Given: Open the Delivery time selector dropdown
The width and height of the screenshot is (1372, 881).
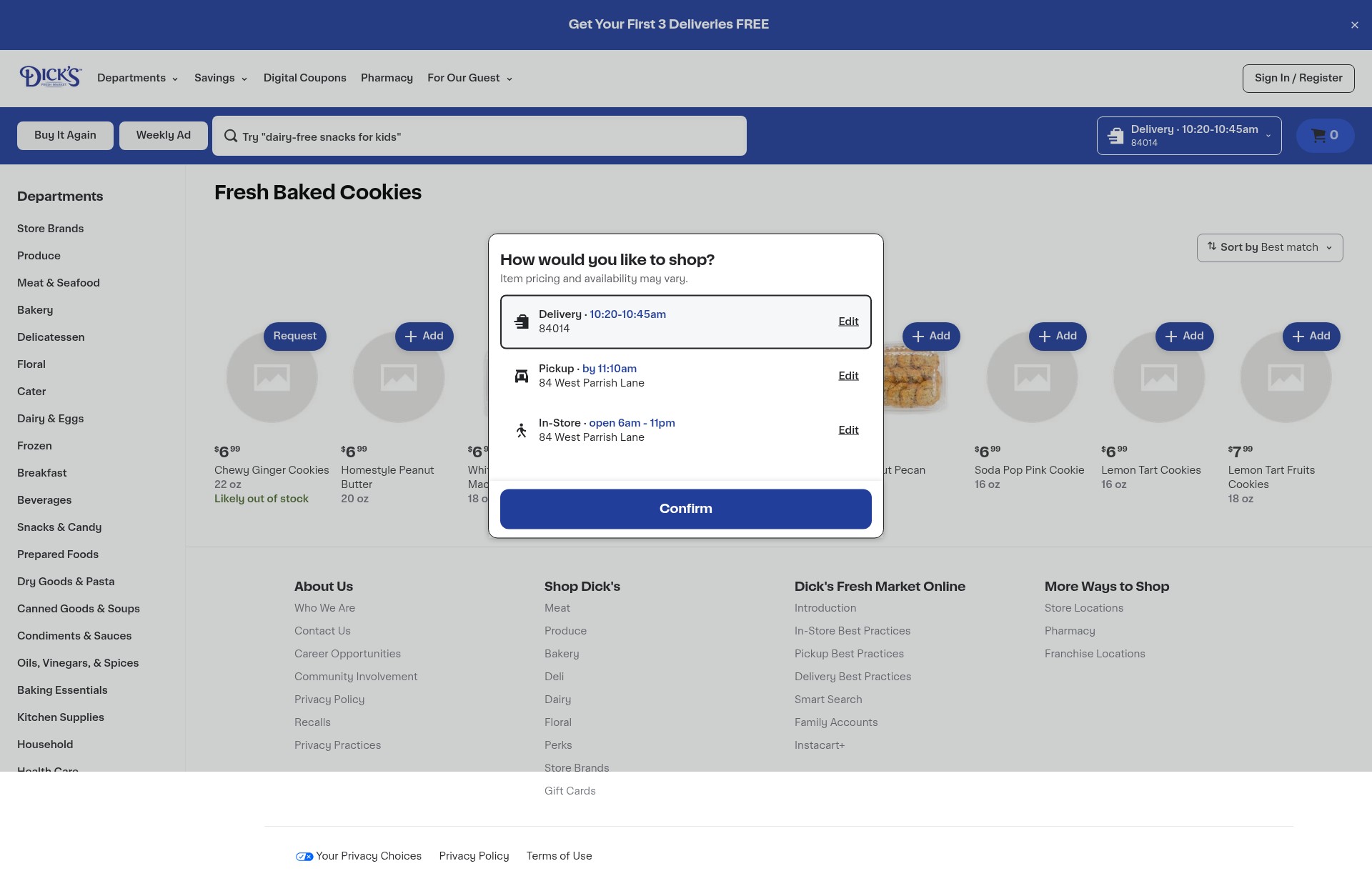Looking at the screenshot, I should tap(1189, 135).
